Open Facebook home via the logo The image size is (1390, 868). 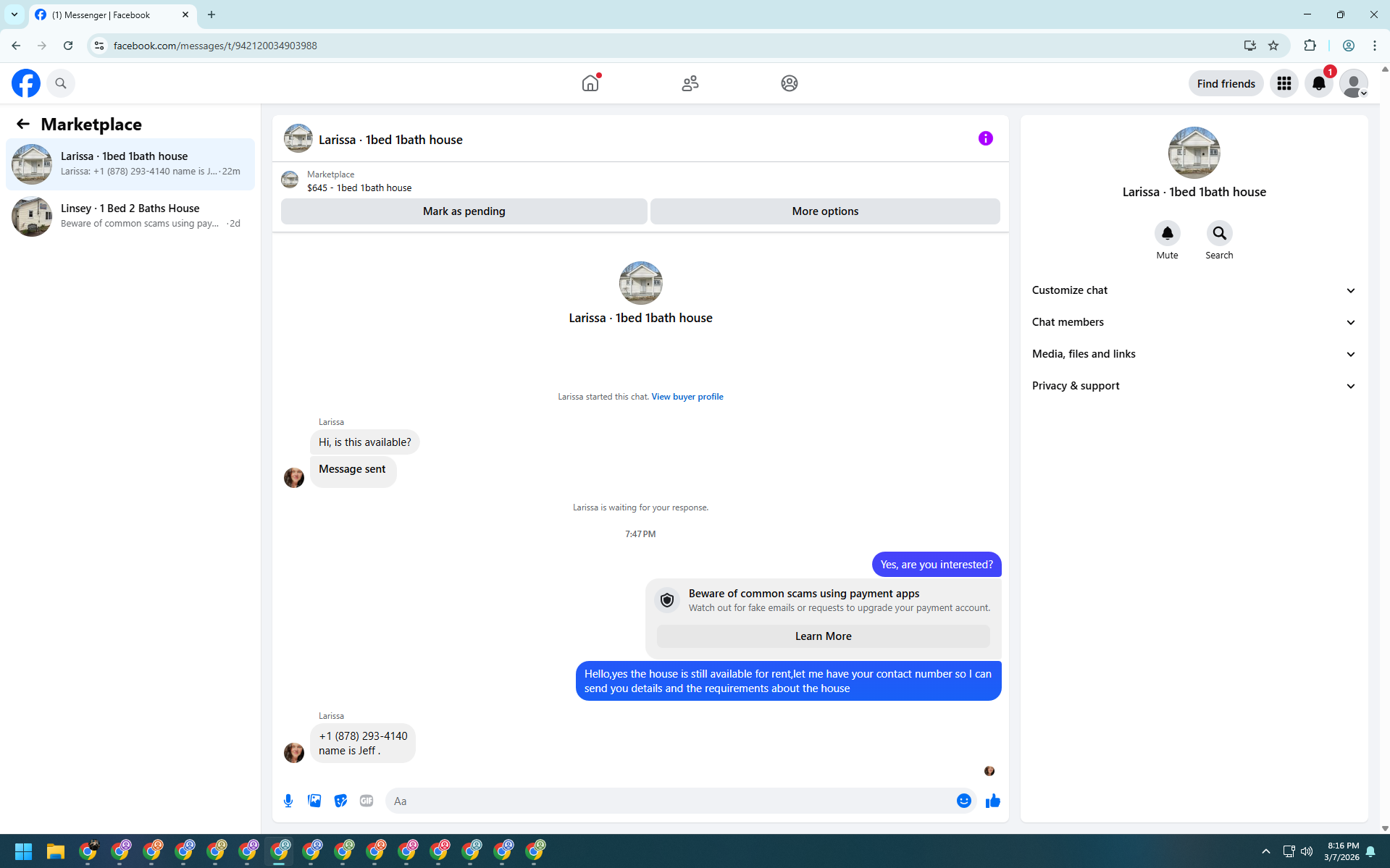click(x=26, y=83)
